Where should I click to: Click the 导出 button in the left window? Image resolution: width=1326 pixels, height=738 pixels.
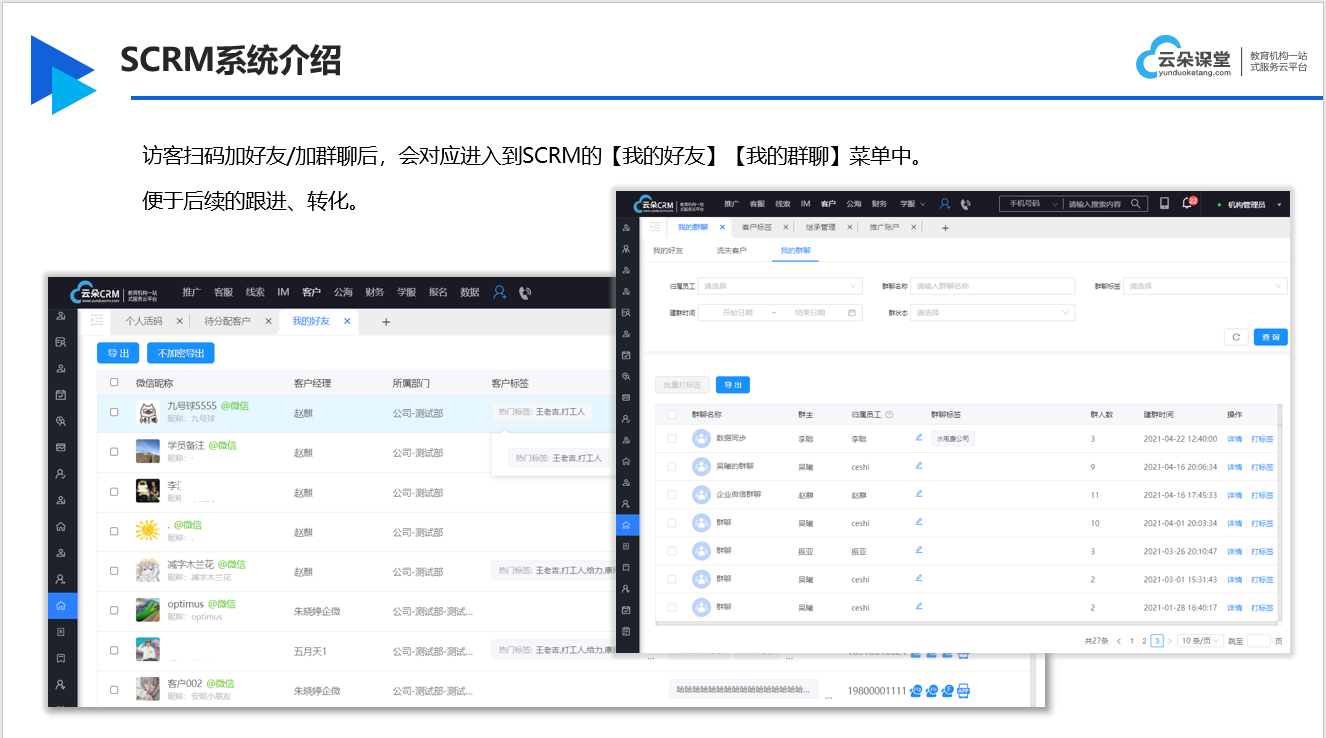pyautogui.click(x=118, y=353)
